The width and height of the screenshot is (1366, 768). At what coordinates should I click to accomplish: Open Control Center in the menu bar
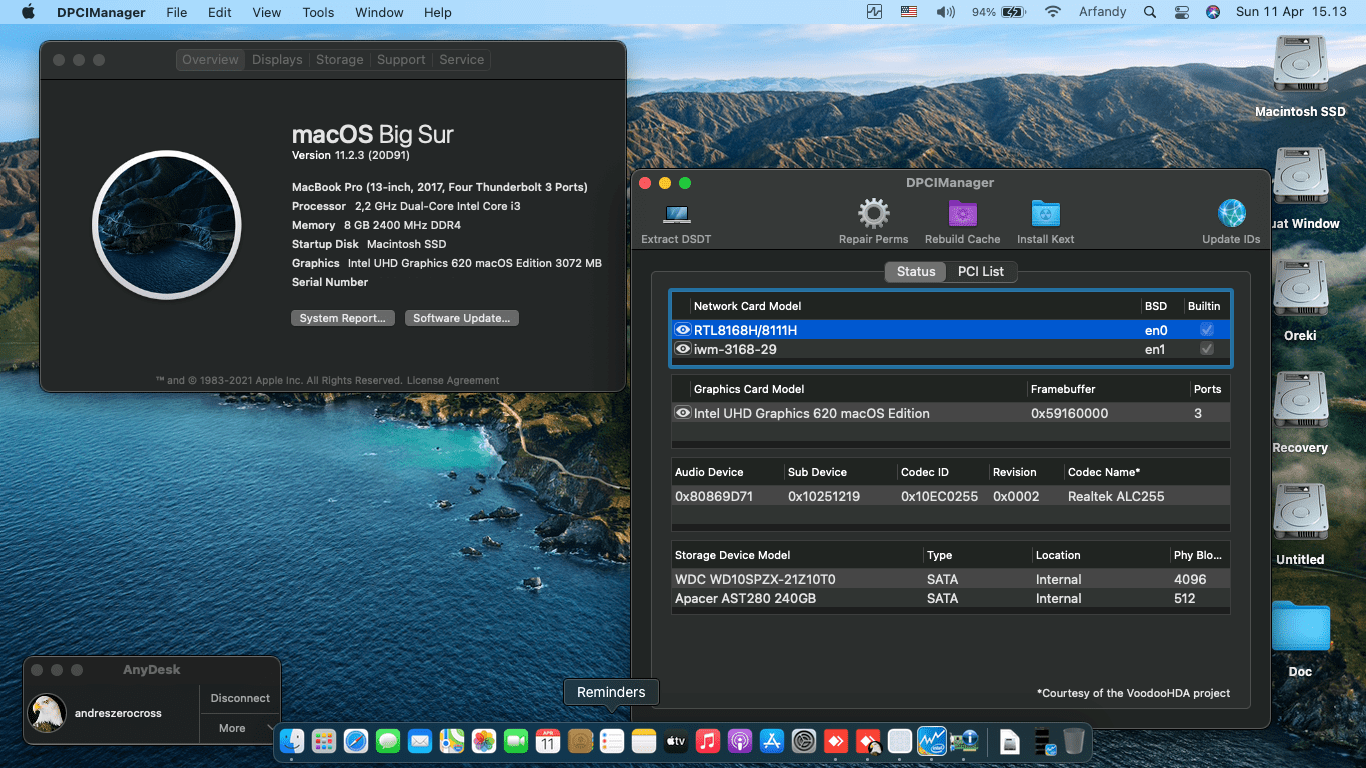point(1181,12)
